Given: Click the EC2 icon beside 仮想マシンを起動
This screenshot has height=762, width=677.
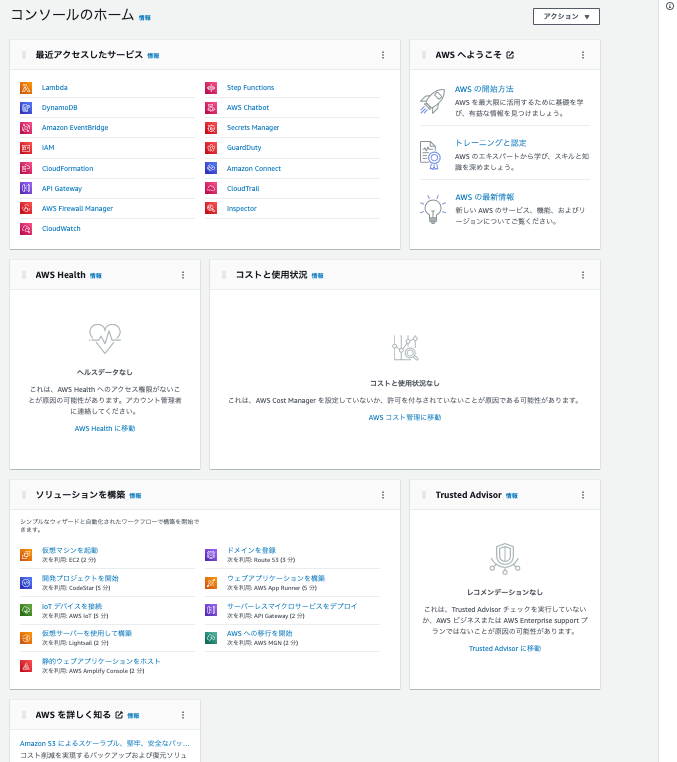Looking at the screenshot, I should coord(26,554).
